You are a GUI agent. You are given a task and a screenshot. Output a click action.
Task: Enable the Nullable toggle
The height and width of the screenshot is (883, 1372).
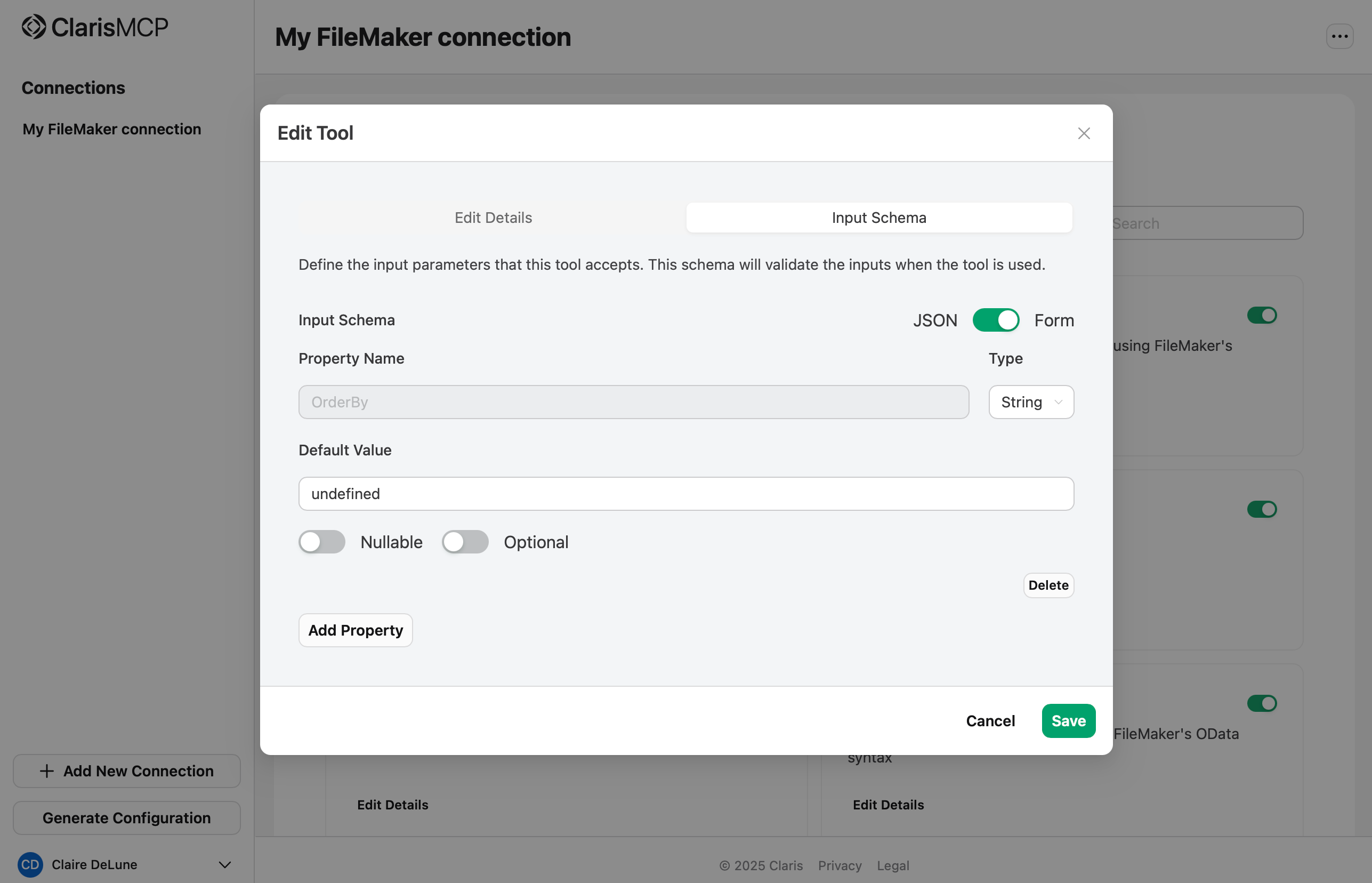322,542
